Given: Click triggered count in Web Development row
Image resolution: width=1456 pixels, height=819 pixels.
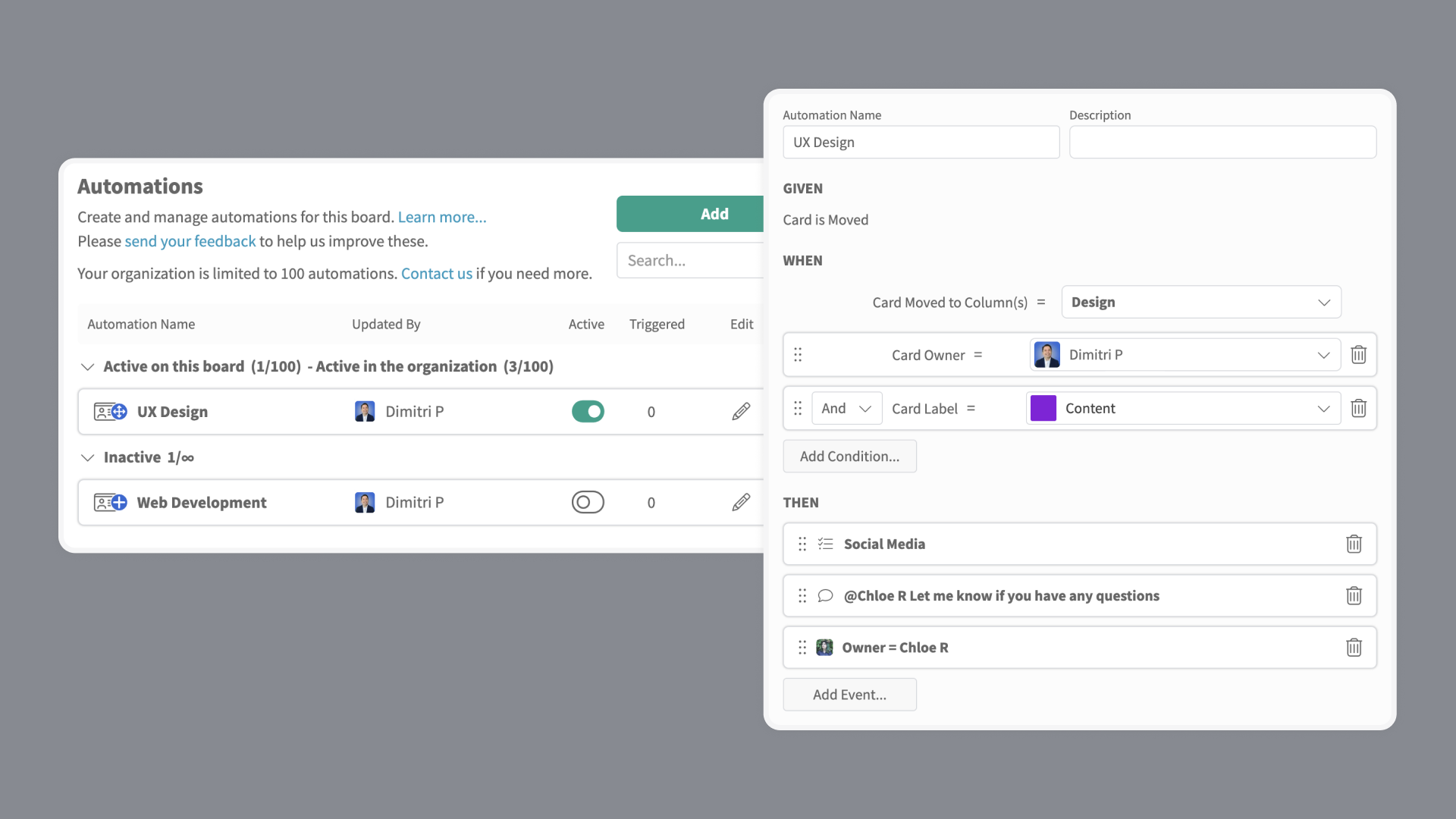Looking at the screenshot, I should coord(651,502).
